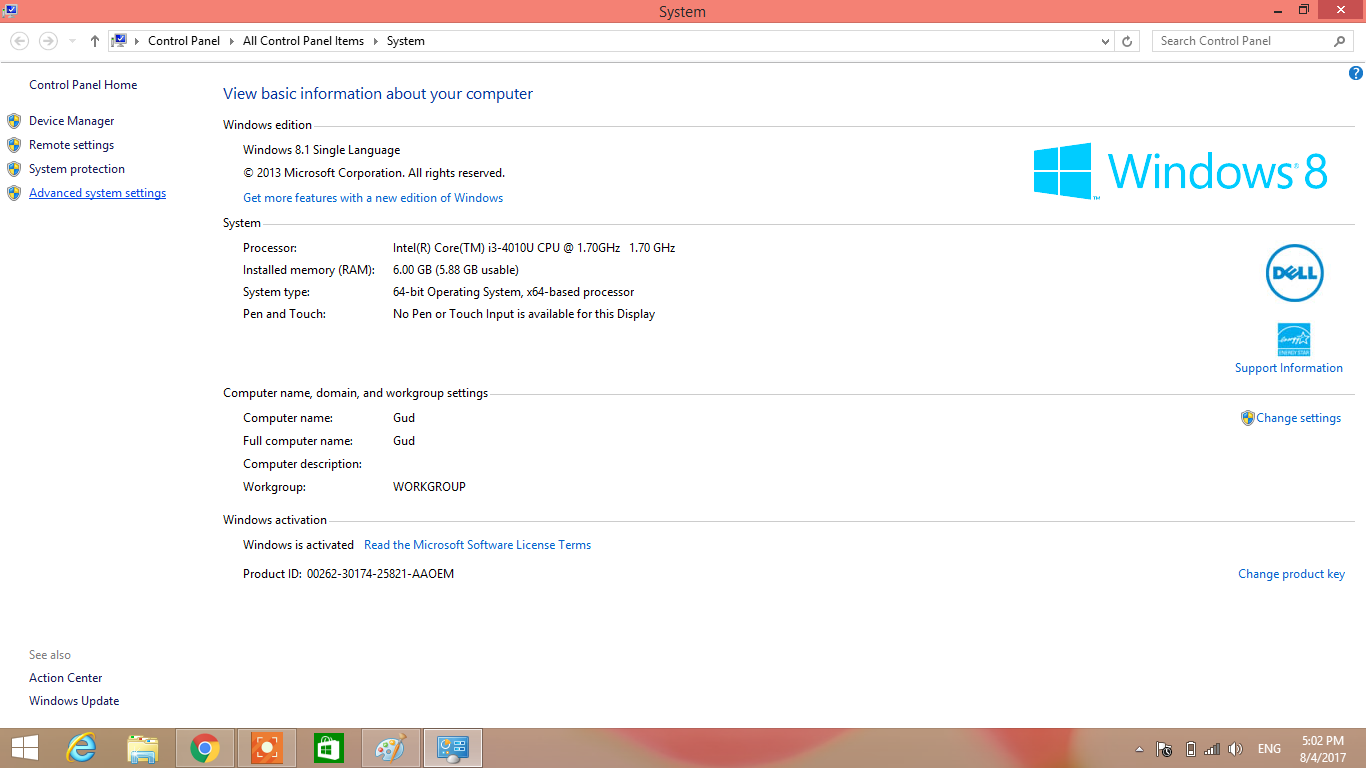The image size is (1366, 768).
Task: Click the System breadcrumb segment
Action: click(x=406, y=41)
